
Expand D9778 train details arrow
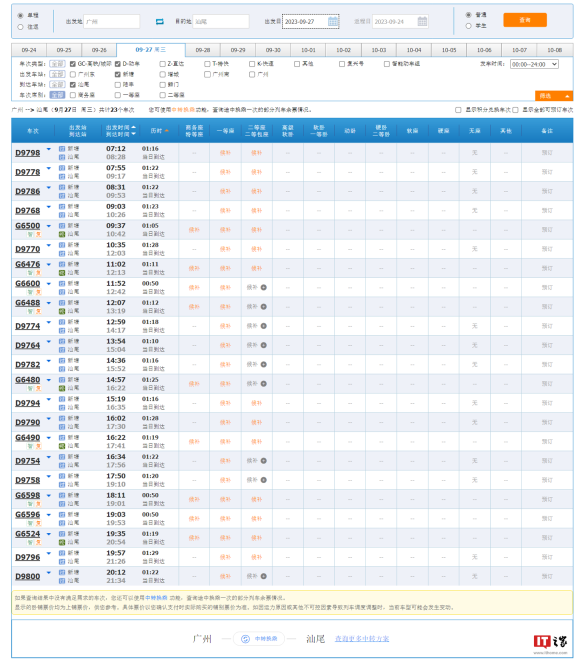(49, 168)
